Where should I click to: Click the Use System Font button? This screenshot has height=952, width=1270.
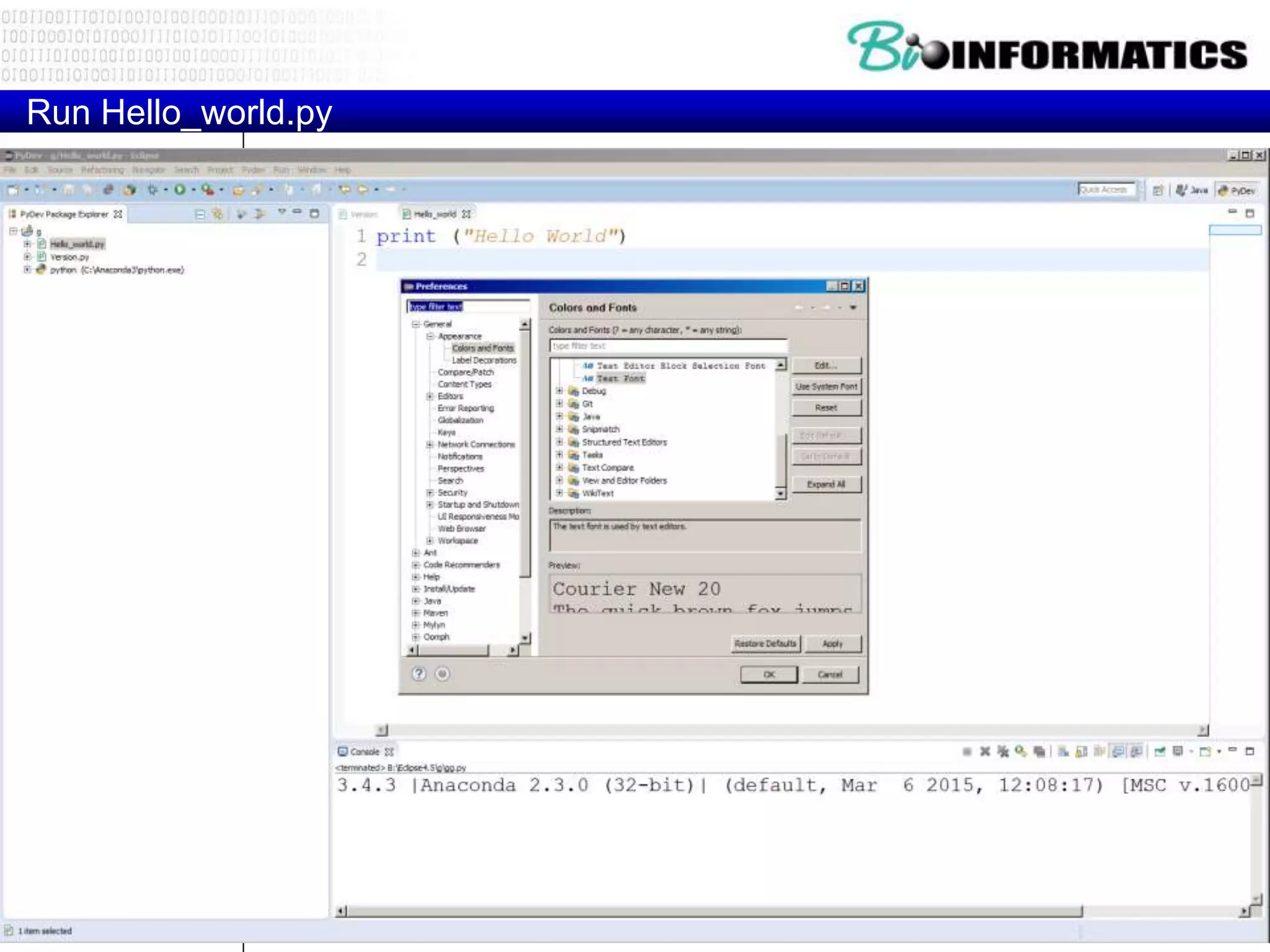[826, 386]
